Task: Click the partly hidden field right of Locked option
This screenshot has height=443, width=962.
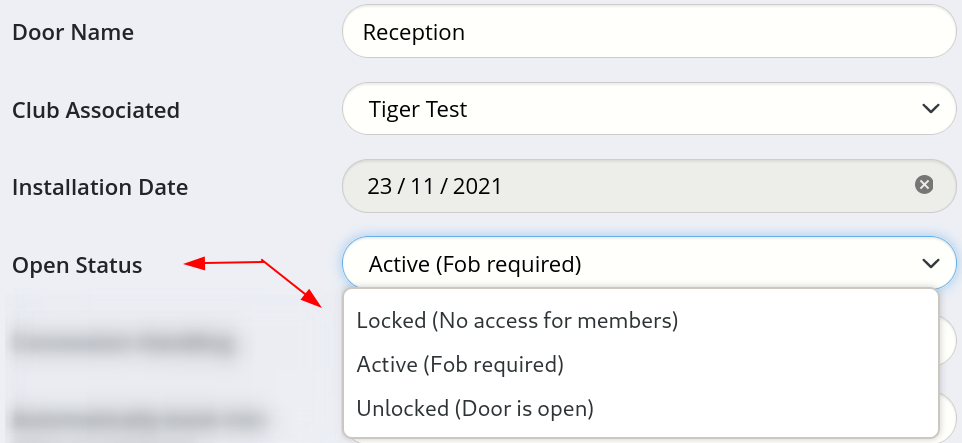Action: click(949, 338)
